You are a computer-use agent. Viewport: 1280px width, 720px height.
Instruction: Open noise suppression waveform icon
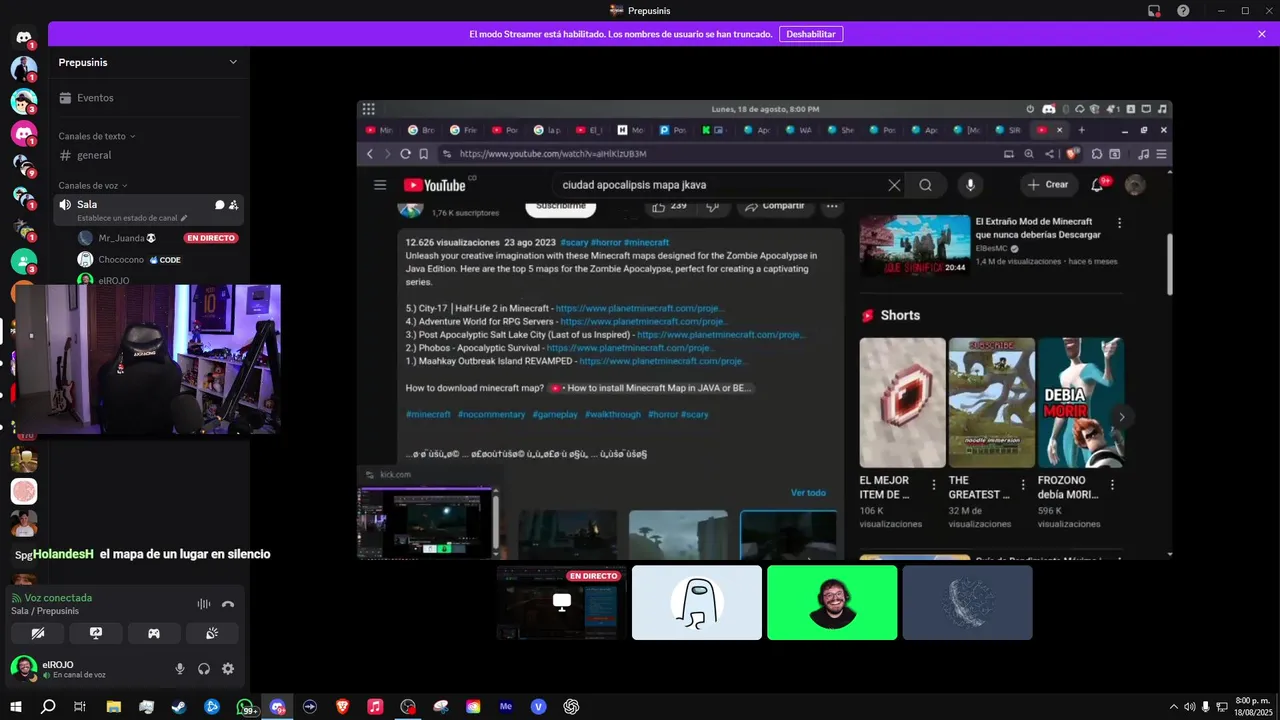tap(204, 604)
